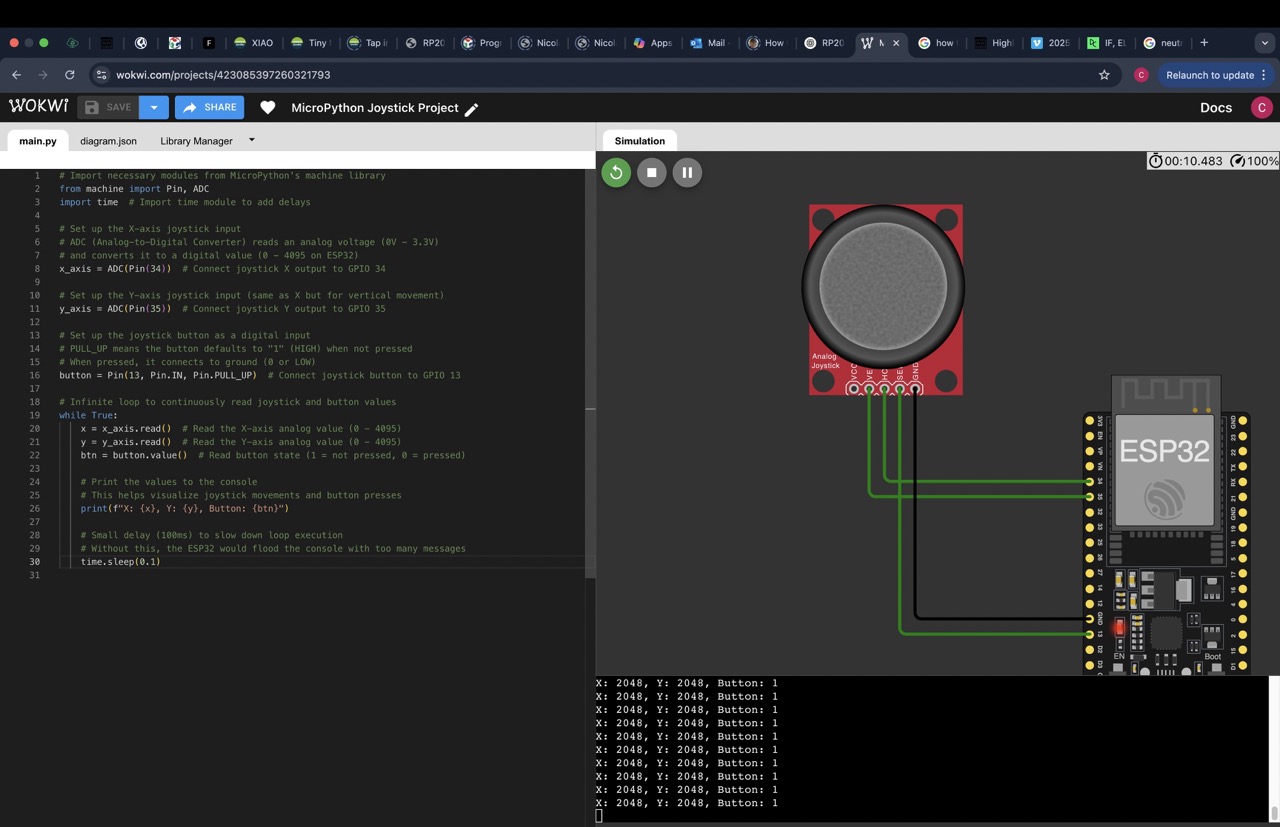Switch to the Mail browser tab

(x=708, y=43)
